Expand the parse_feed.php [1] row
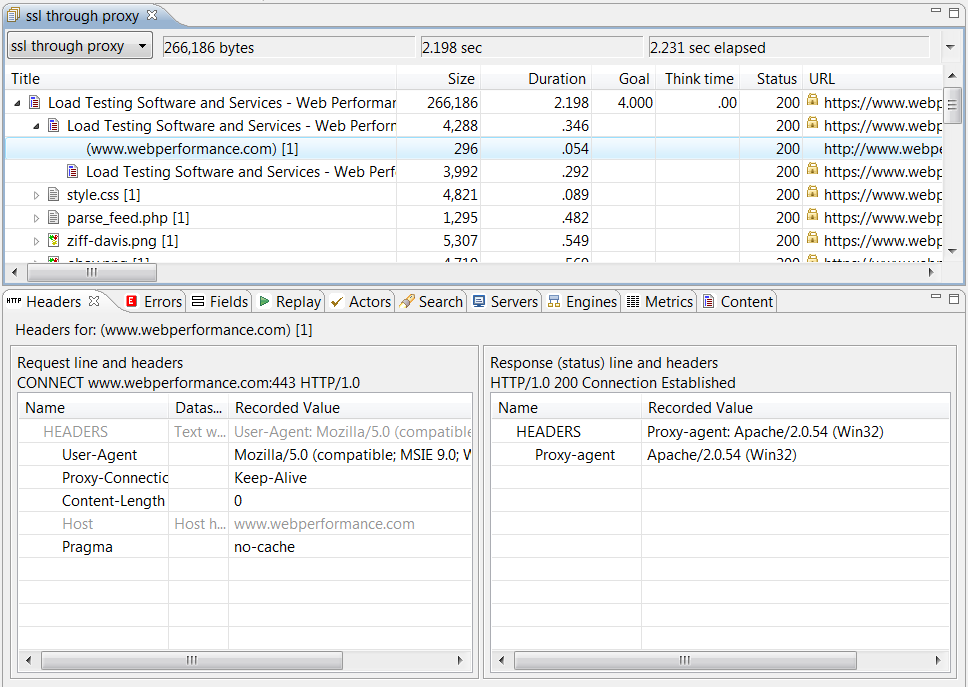 coord(36,218)
